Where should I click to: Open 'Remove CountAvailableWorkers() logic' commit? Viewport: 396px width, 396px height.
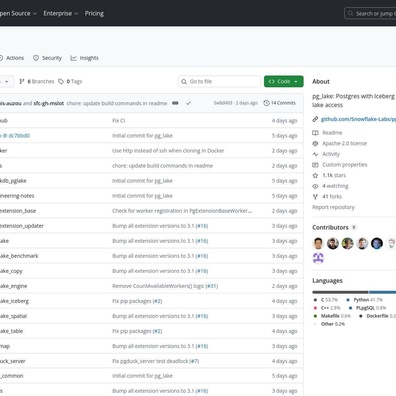click(158, 286)
